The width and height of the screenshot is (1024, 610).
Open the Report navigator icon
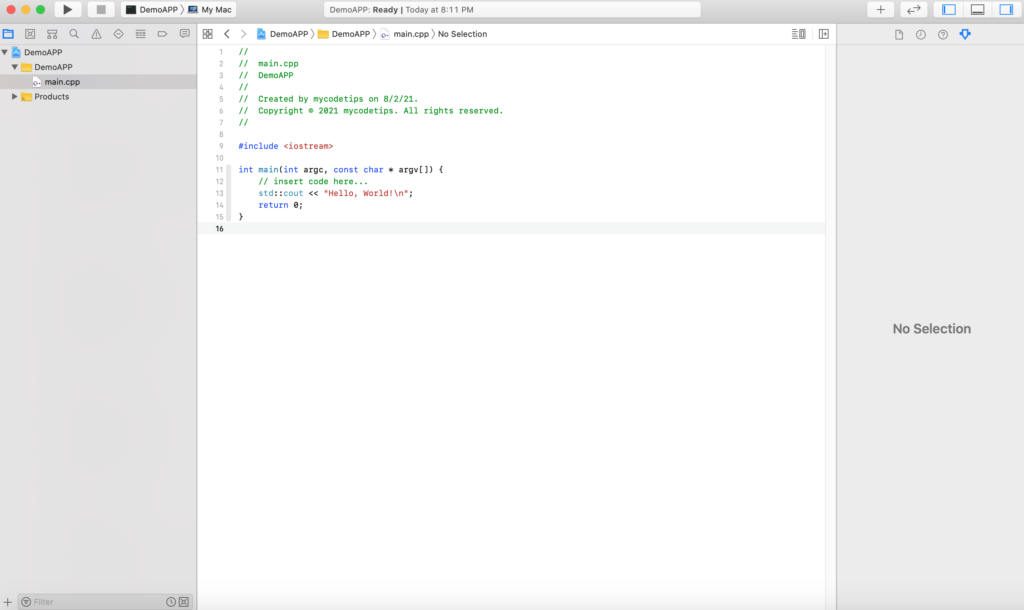185,34
